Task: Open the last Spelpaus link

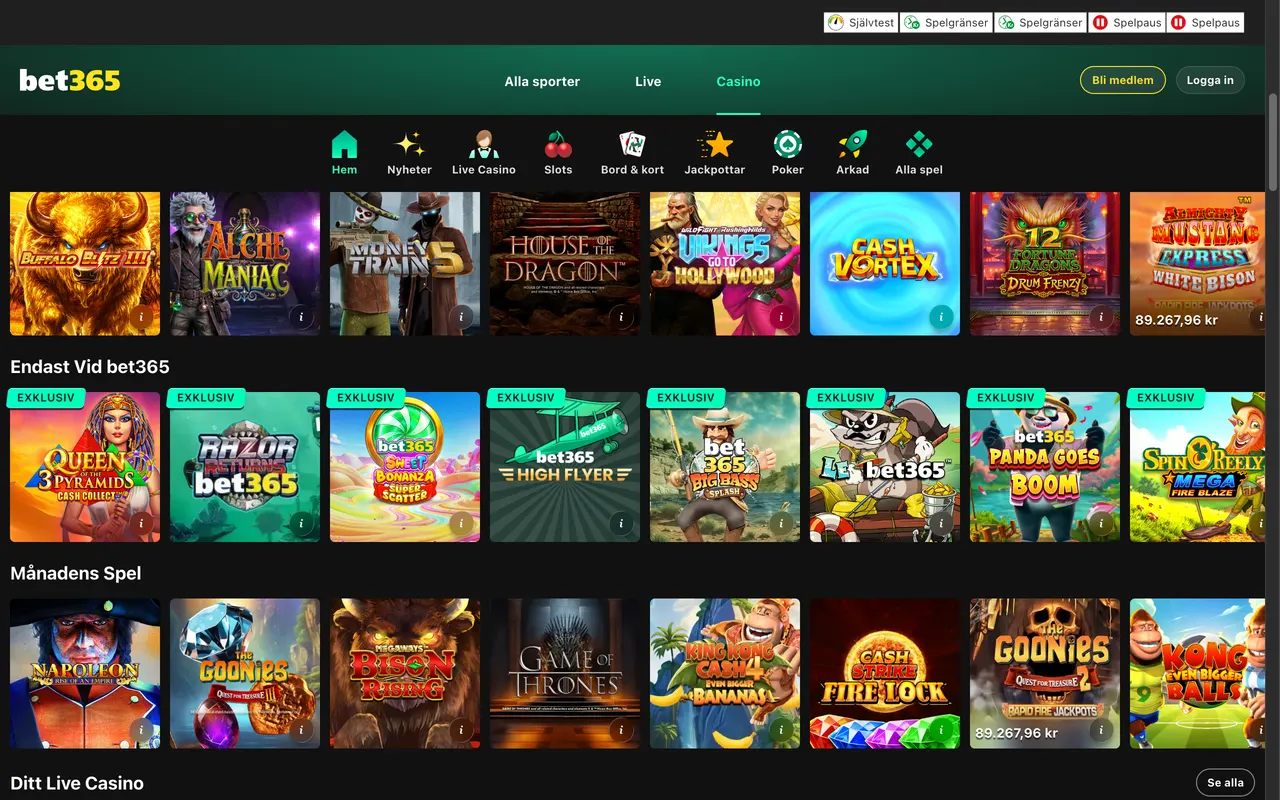Action: tap(1206, 22)
